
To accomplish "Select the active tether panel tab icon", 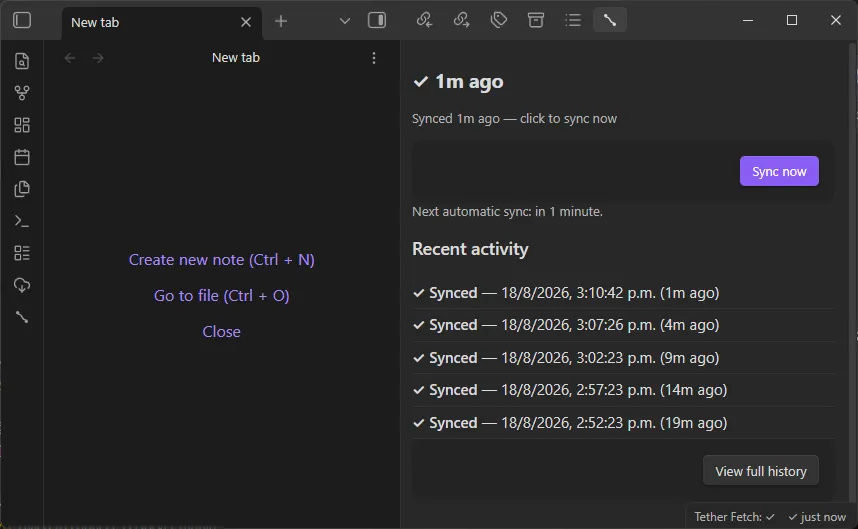I will (x=610, y=20).
